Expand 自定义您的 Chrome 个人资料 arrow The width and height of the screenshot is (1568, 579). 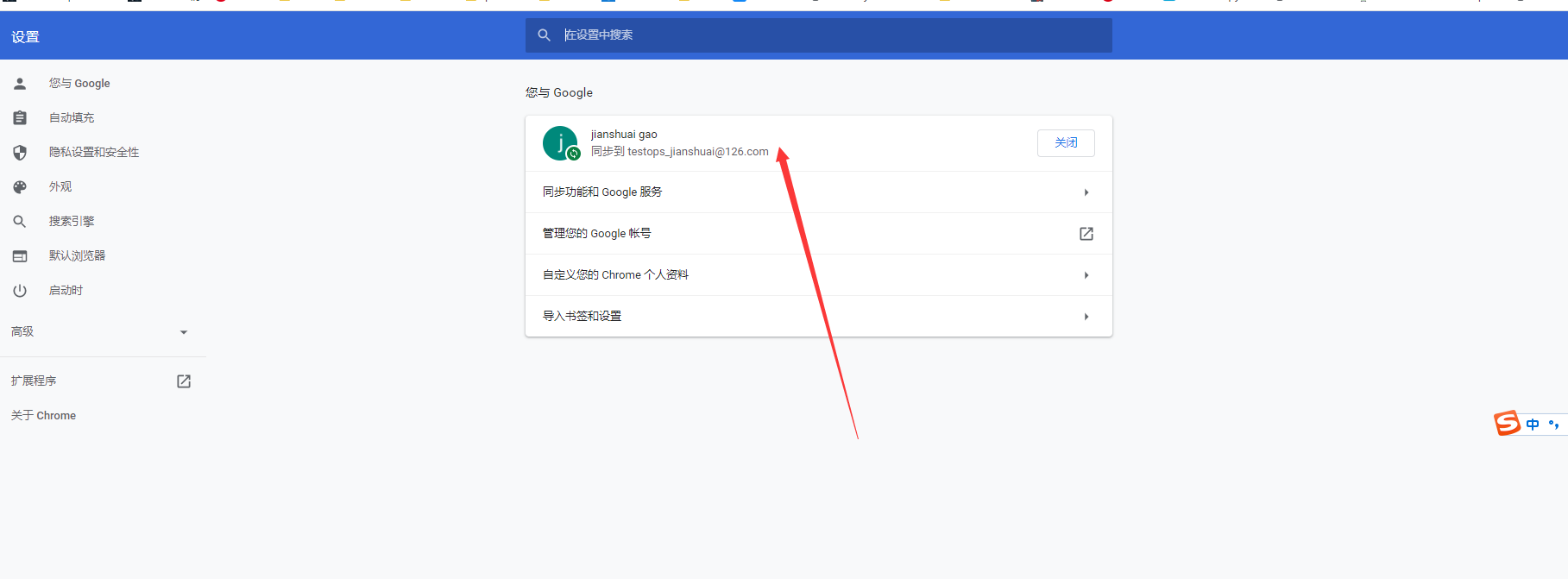pyautogui.click(x=1086, y=275)
